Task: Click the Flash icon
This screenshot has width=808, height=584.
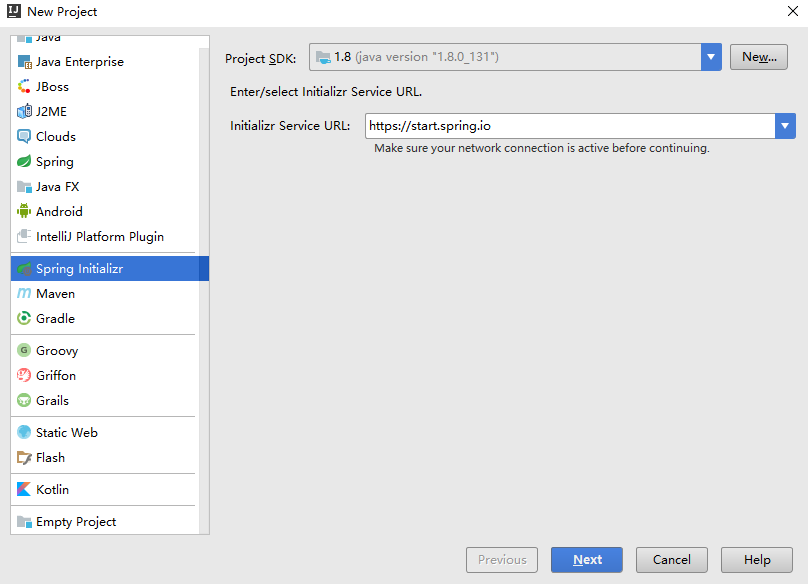Action: pyautogui.click(x=24, y=458)
